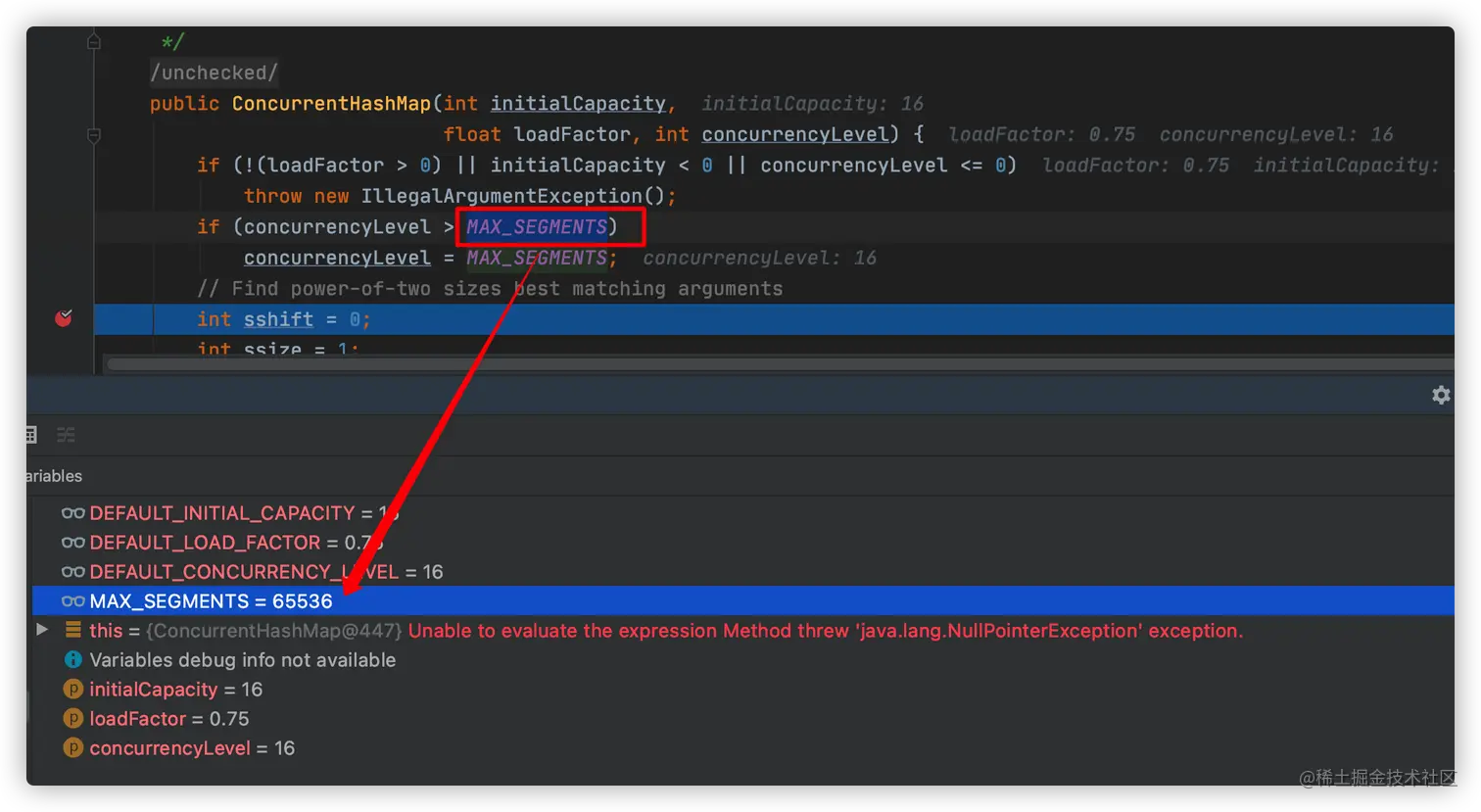Screen dimensions: 1481x812
Task: Click inline hint 'concurrencyLevel: 16' after the assignment
Action: click(760, 258)
